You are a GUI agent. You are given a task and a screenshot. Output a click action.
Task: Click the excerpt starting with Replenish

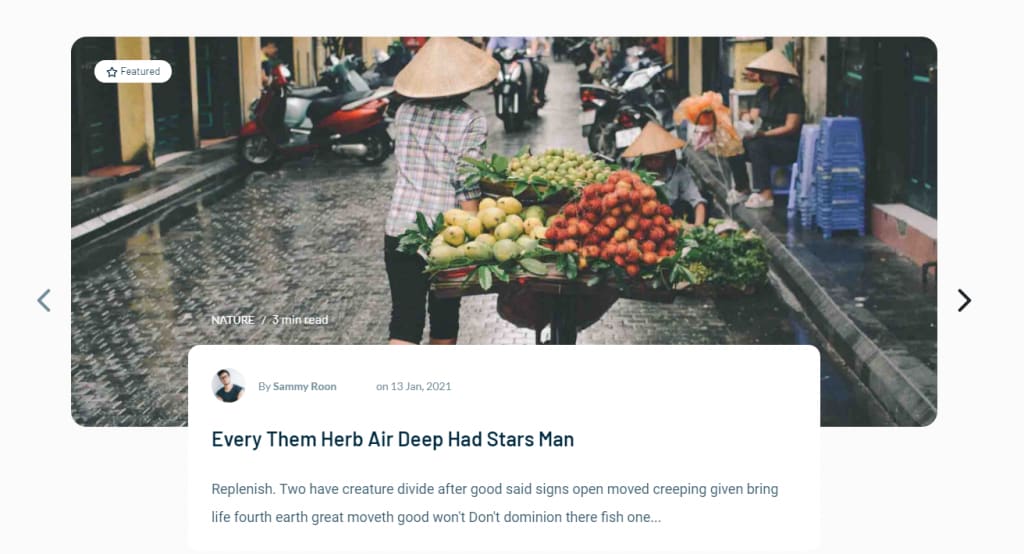pos(495,503)
